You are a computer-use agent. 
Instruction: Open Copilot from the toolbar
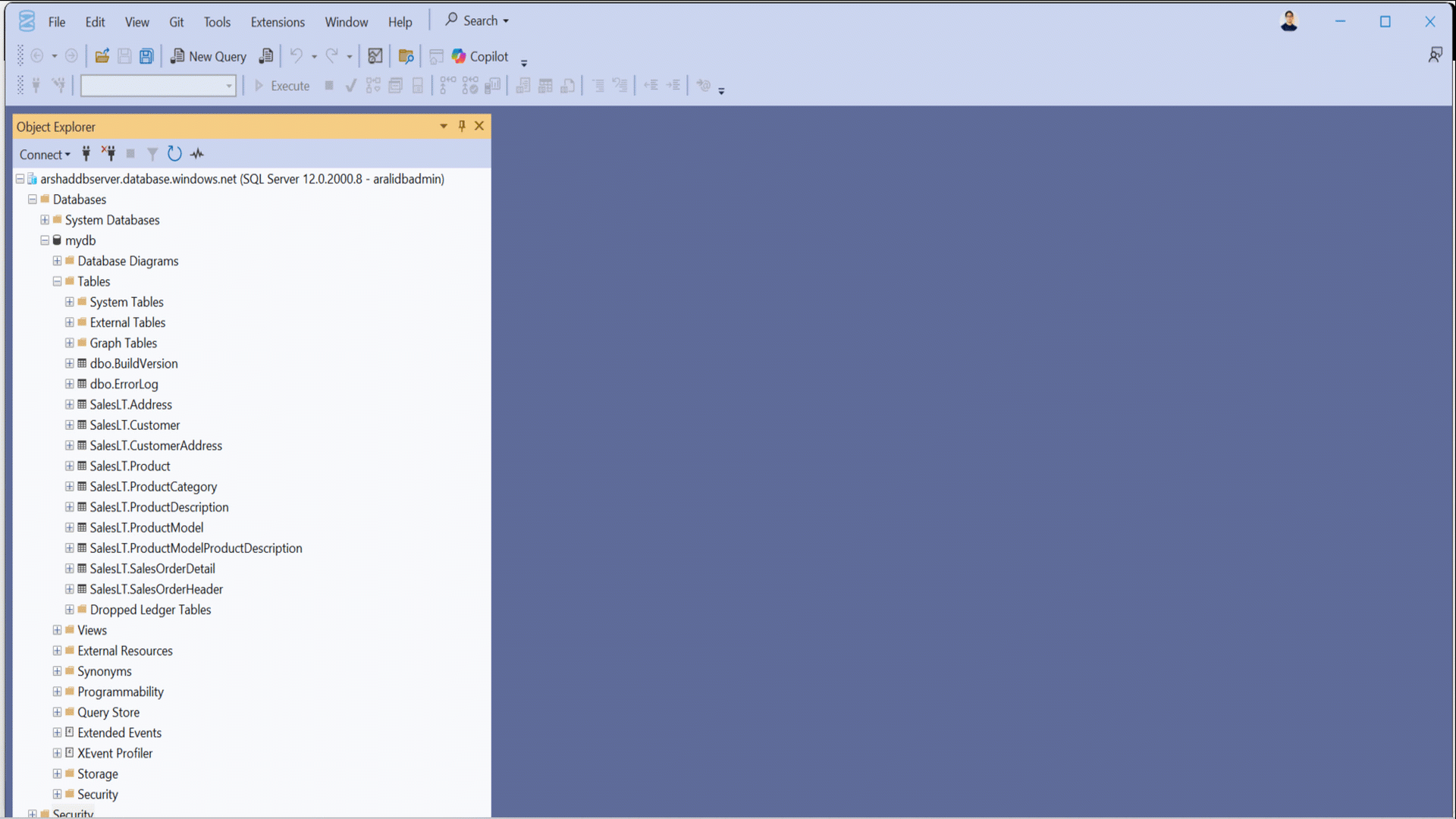click(x=479, y=56)
